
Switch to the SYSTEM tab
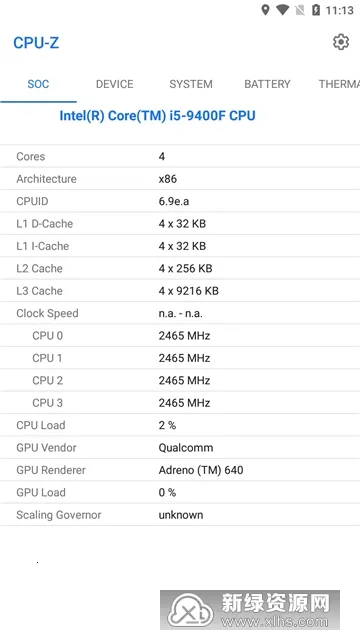pos(191,84)
